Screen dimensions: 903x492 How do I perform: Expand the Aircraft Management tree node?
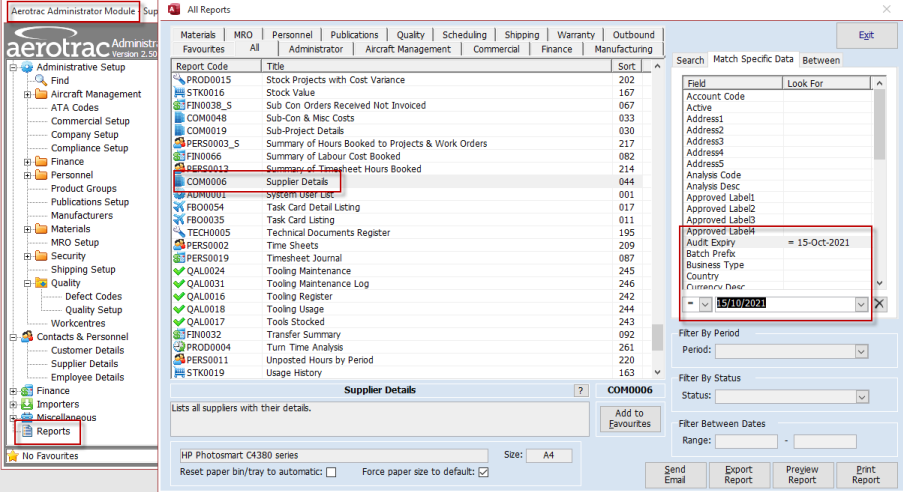pos(28,94)
